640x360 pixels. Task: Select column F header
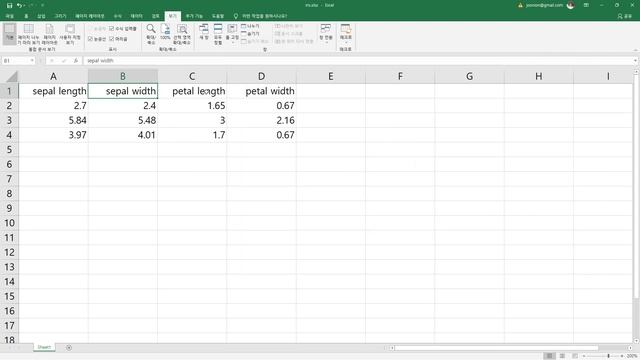click(x=400, y=76)
